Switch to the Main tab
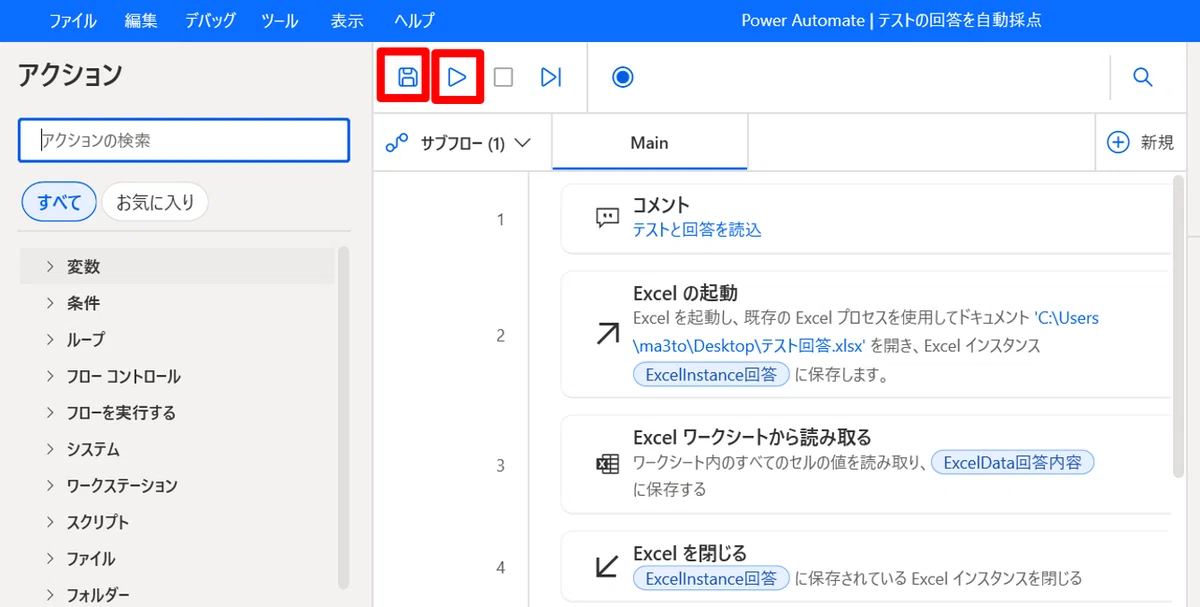 click(x=649, y=142)
